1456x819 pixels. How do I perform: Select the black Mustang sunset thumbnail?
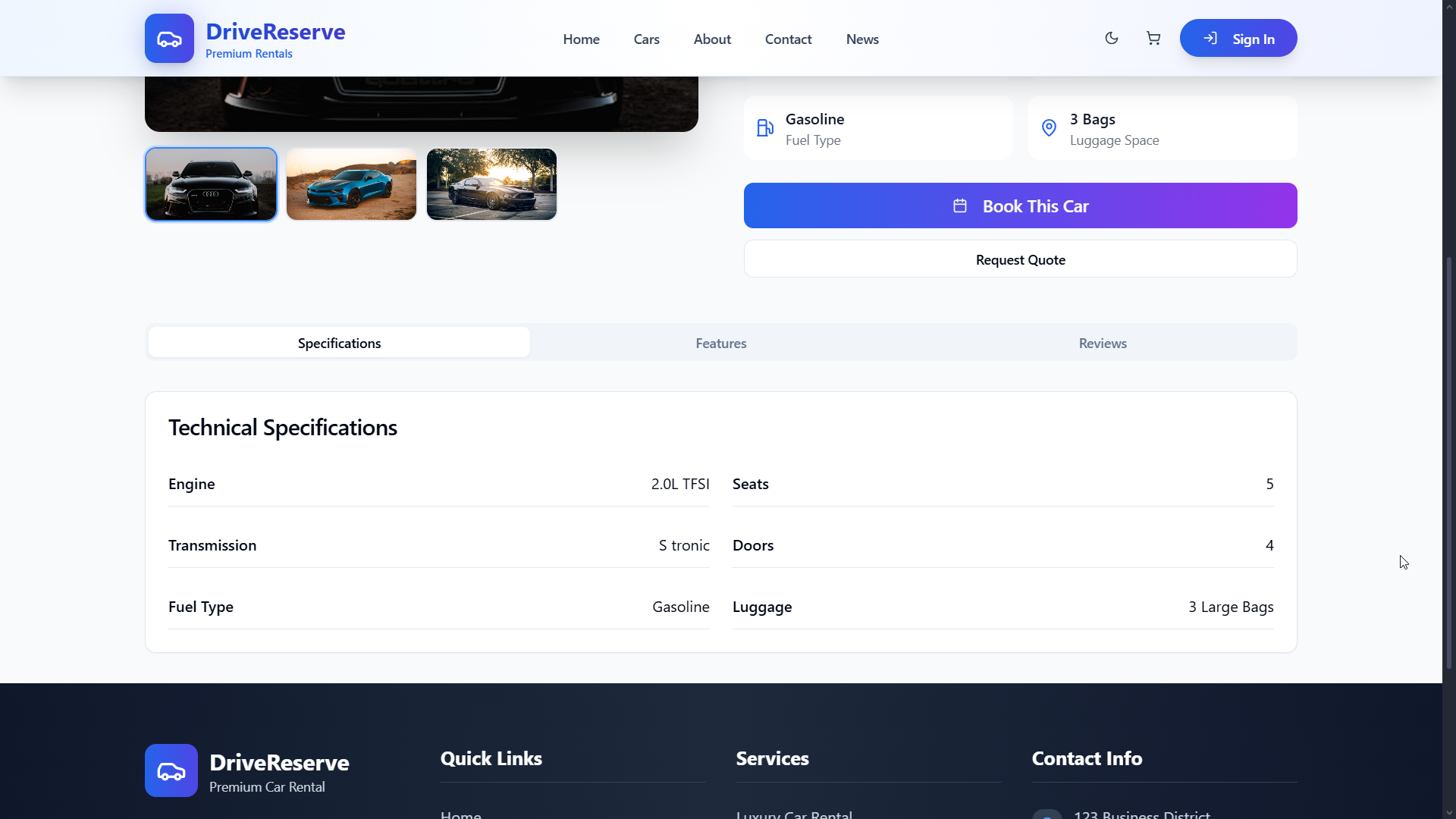[x=491, y=184]
